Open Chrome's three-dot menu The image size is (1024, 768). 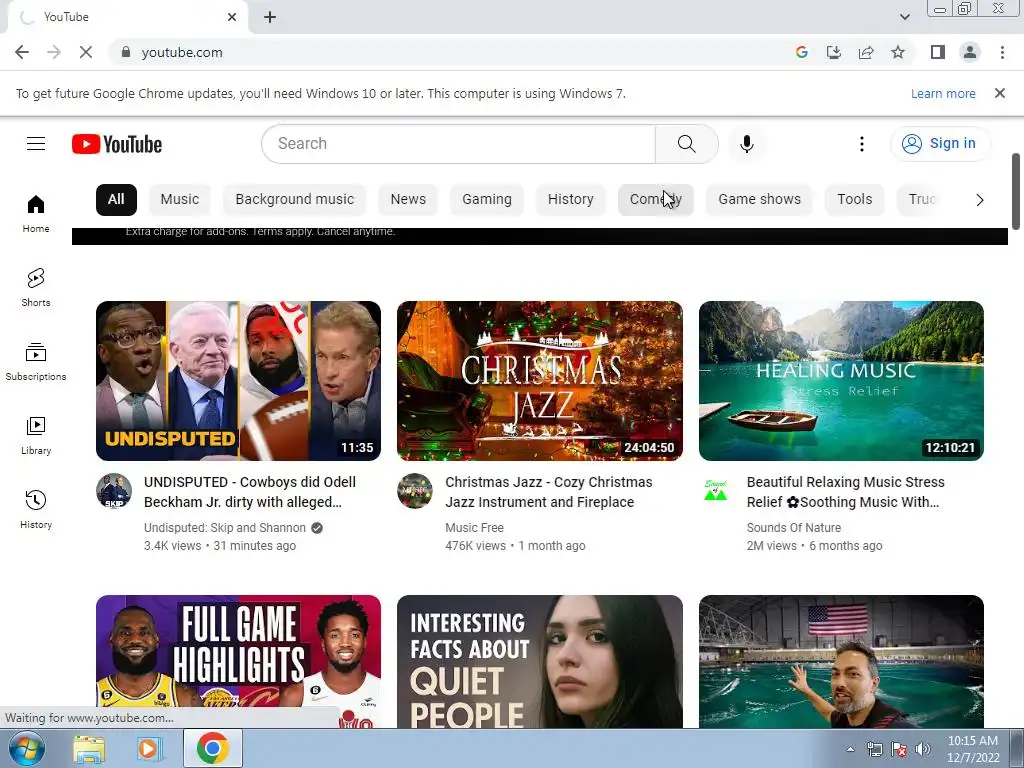click(1002, 52)
